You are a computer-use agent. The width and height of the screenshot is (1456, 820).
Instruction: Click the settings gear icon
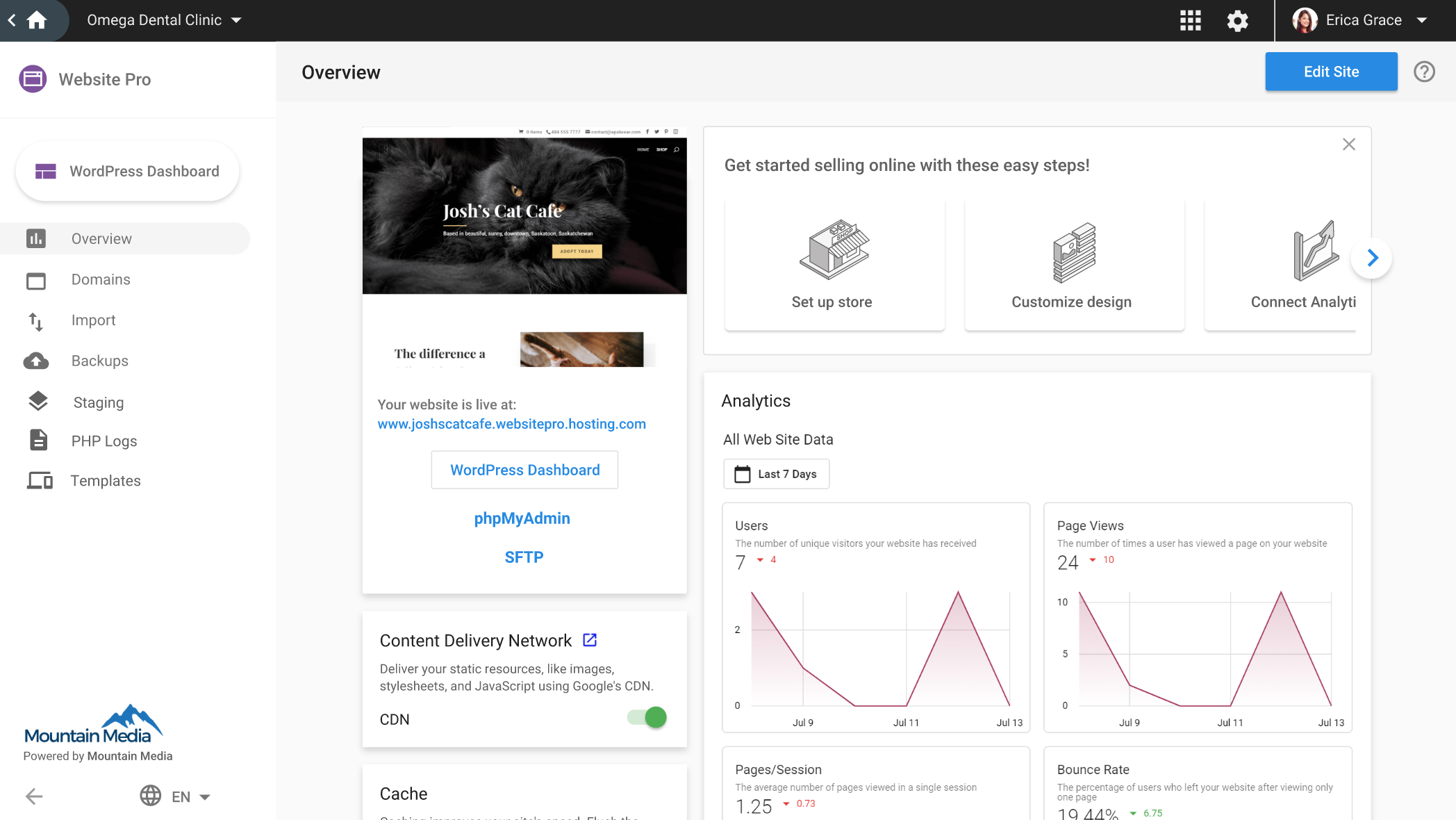[1237, 20]
